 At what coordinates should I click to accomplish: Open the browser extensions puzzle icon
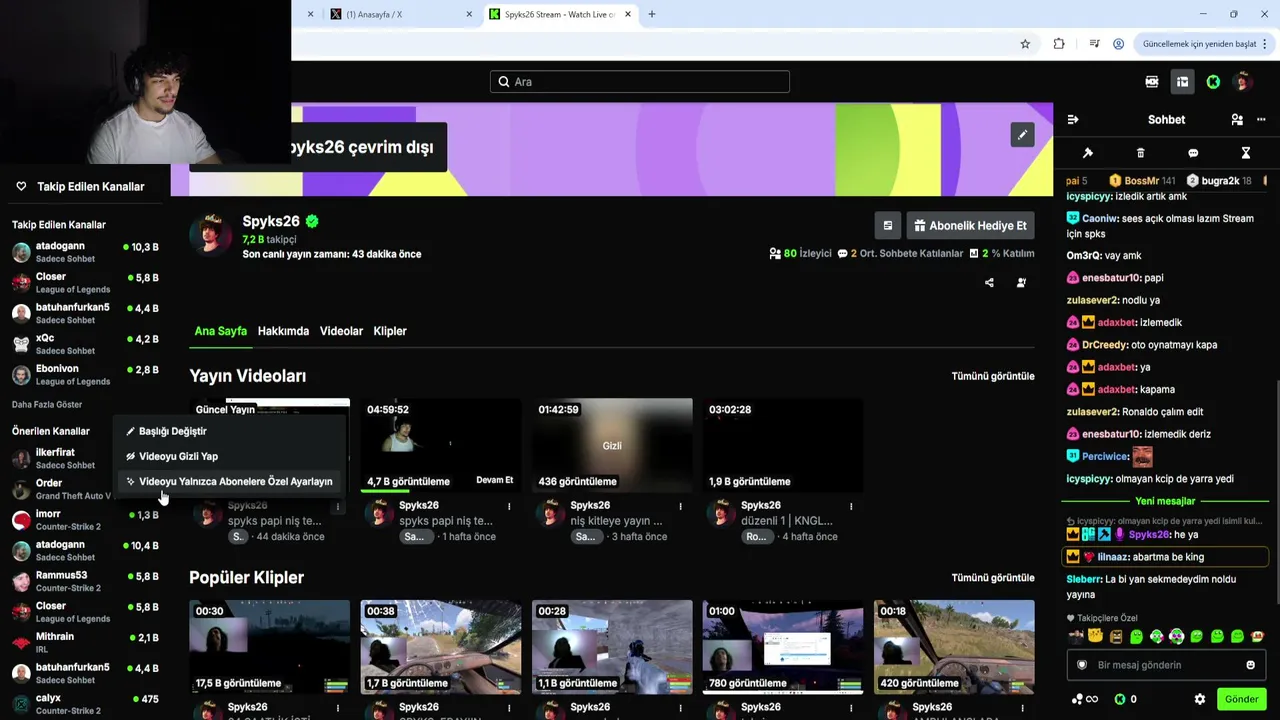coord(1059,44)
